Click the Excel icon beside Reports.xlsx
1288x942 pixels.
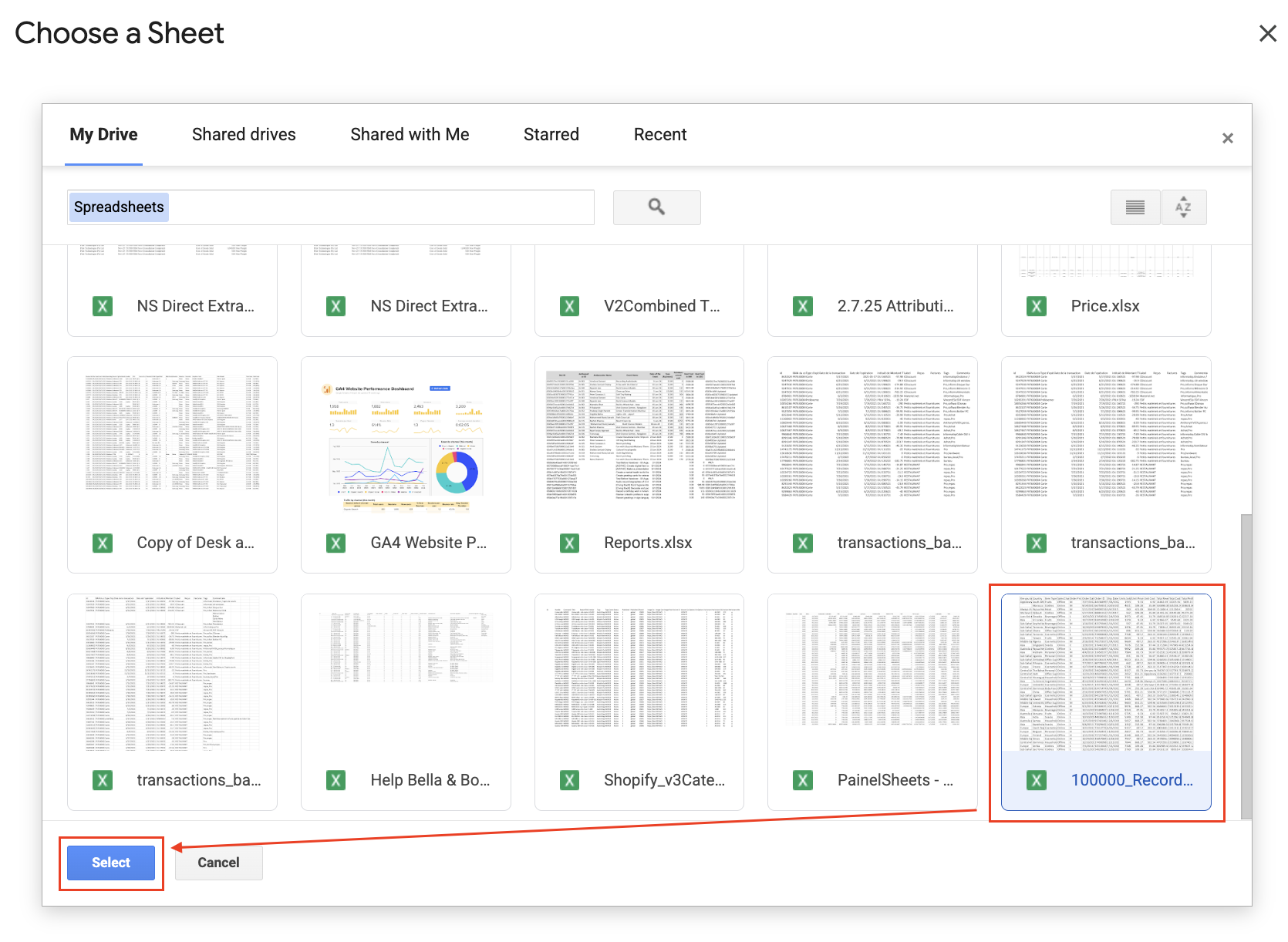pos(569,543)
